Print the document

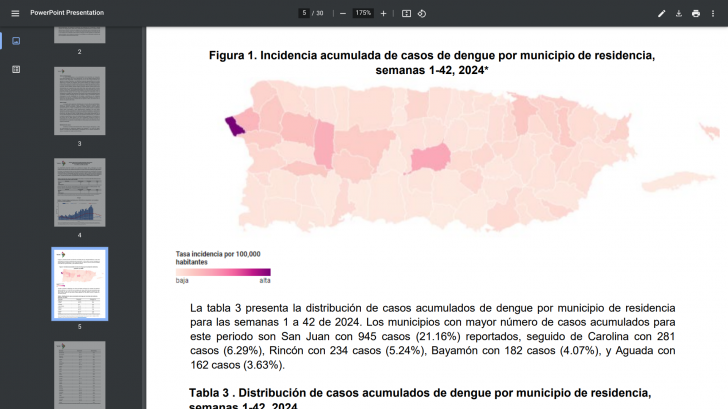point(696,13)
